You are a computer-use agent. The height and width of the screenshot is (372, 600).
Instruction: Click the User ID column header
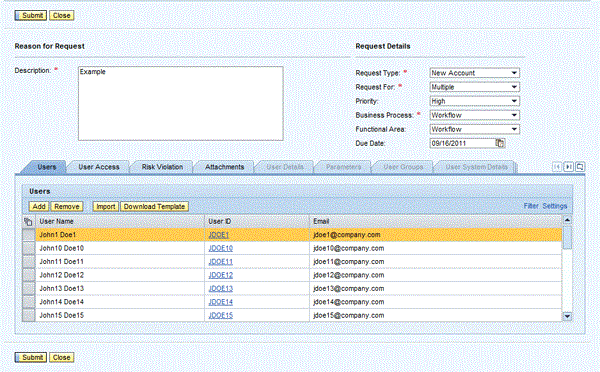[x=257, y=222]
